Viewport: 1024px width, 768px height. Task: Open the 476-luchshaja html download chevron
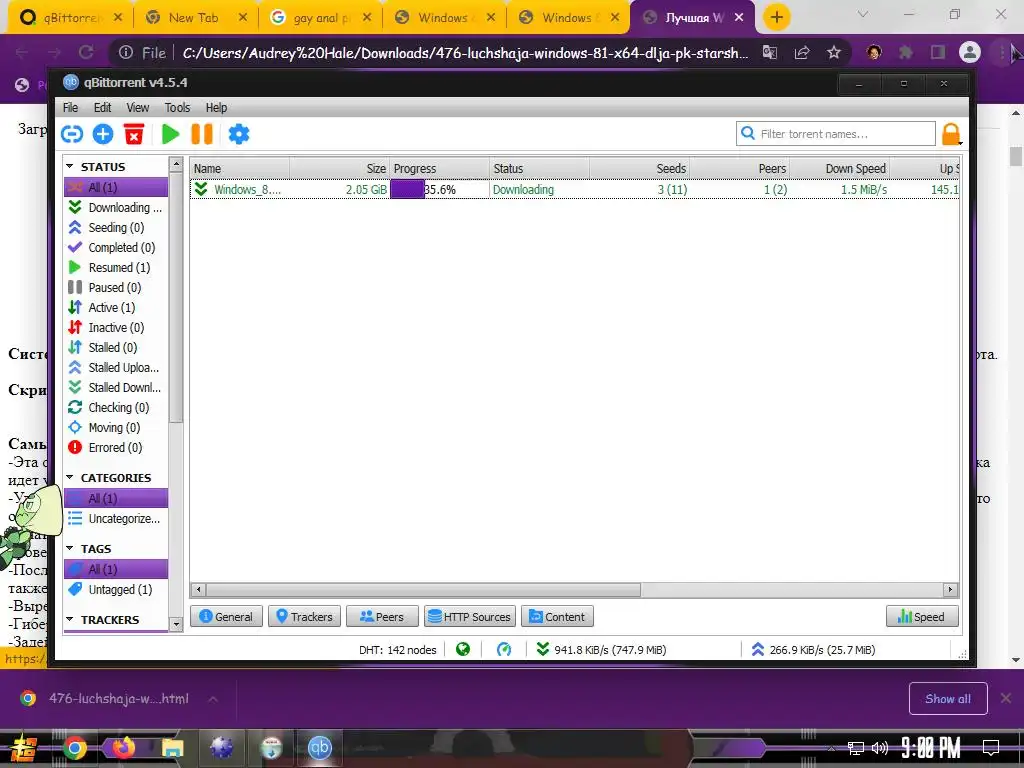coord(213,699)
